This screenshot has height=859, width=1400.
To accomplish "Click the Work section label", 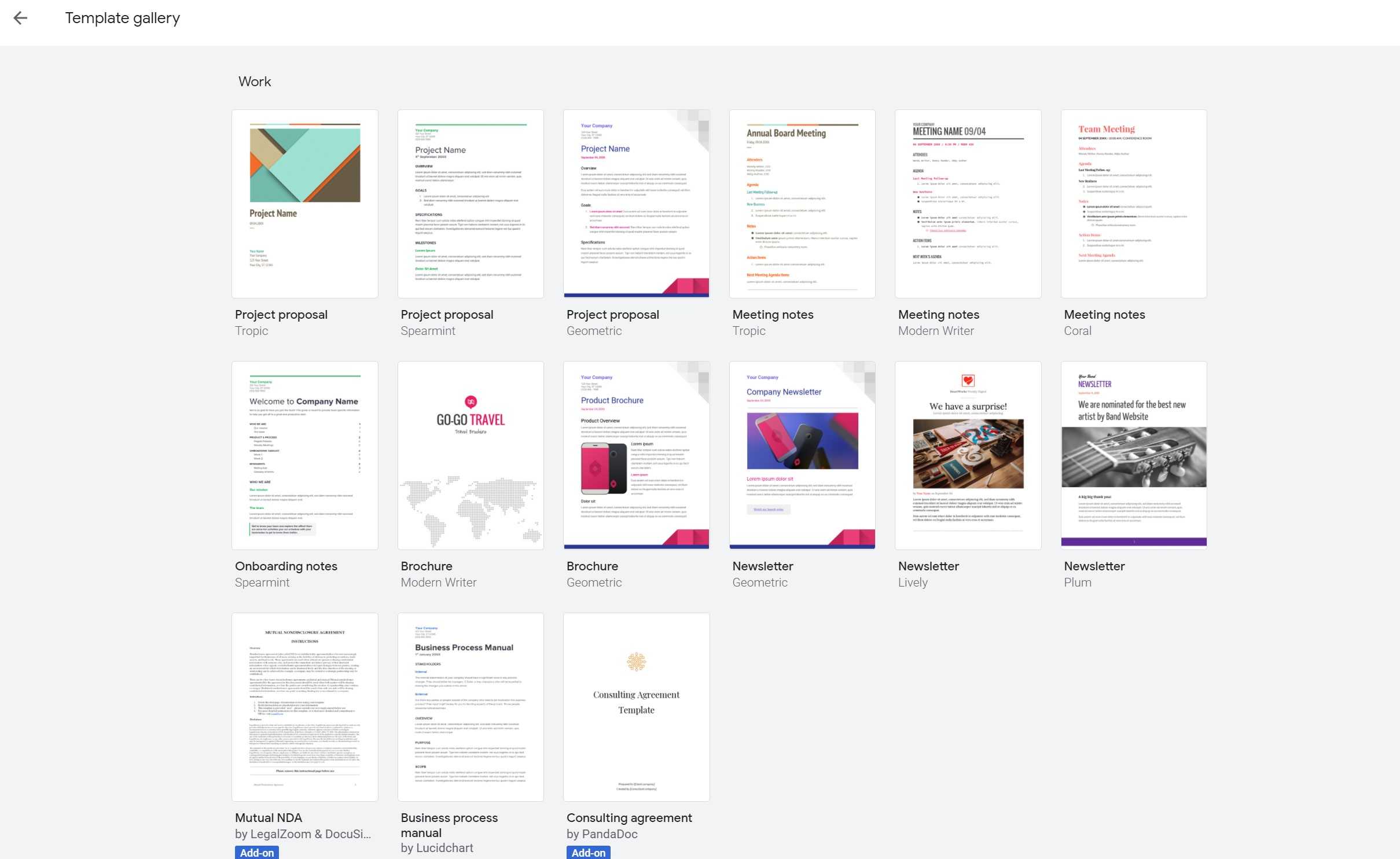I will [253, 81].
